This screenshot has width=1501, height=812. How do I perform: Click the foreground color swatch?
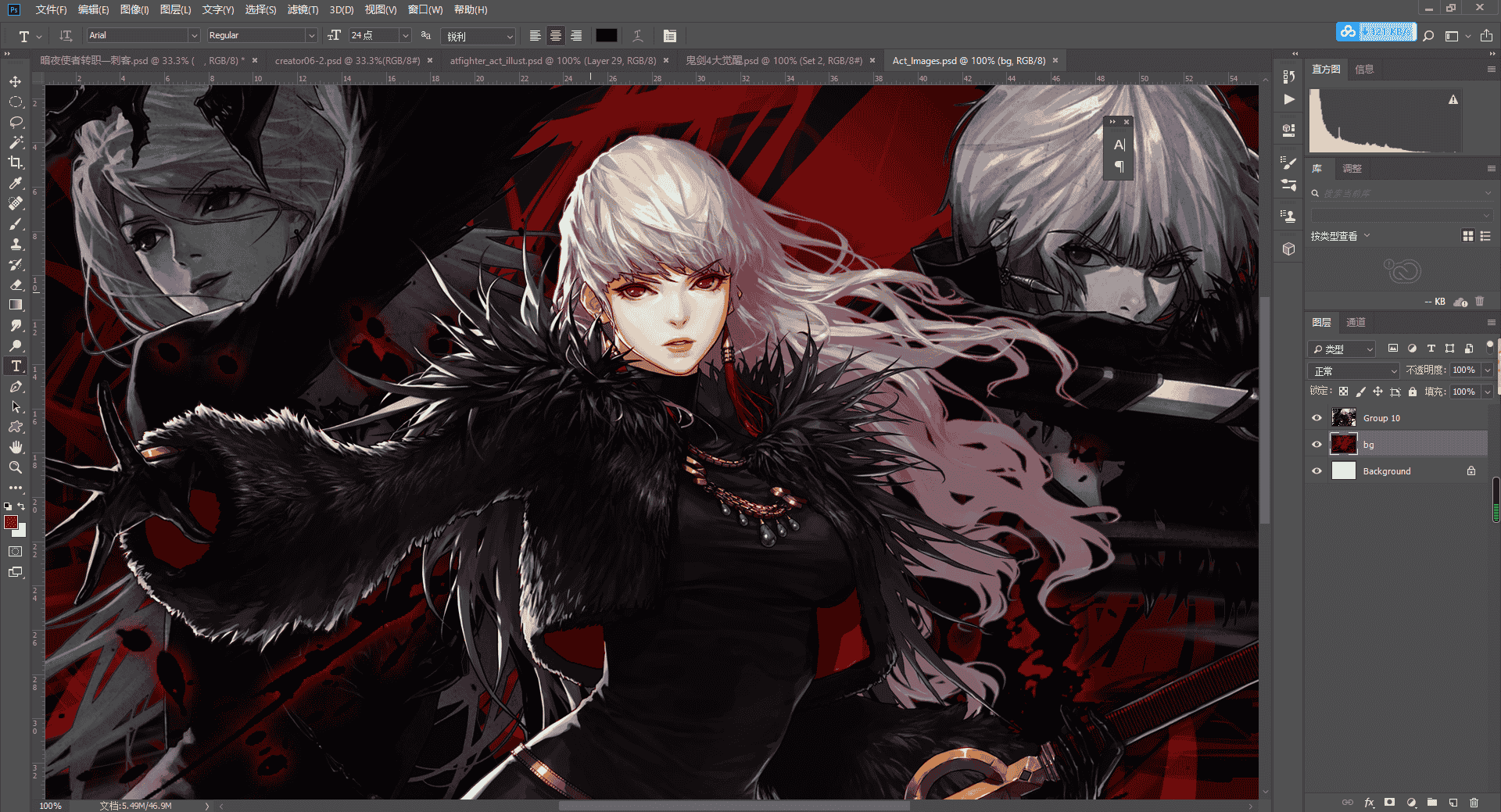[11, 522]
